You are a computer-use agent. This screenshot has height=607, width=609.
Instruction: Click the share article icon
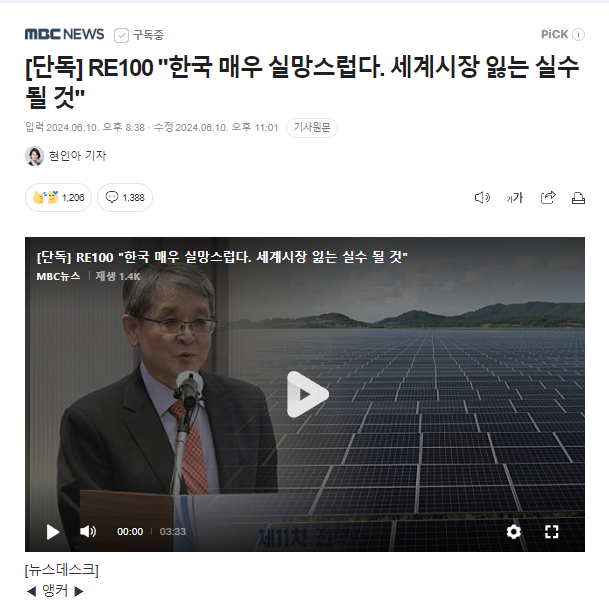coord(548,198)
